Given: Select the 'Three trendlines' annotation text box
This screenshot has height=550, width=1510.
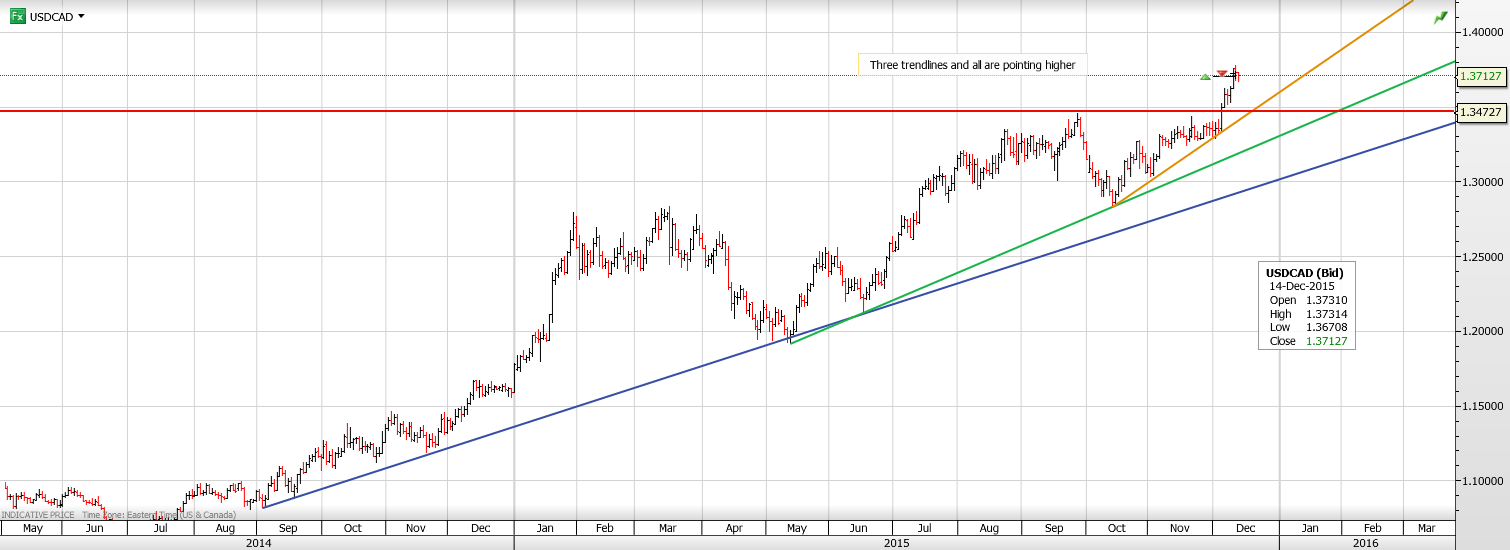Looking at the screenshot, I should point(972,65).
